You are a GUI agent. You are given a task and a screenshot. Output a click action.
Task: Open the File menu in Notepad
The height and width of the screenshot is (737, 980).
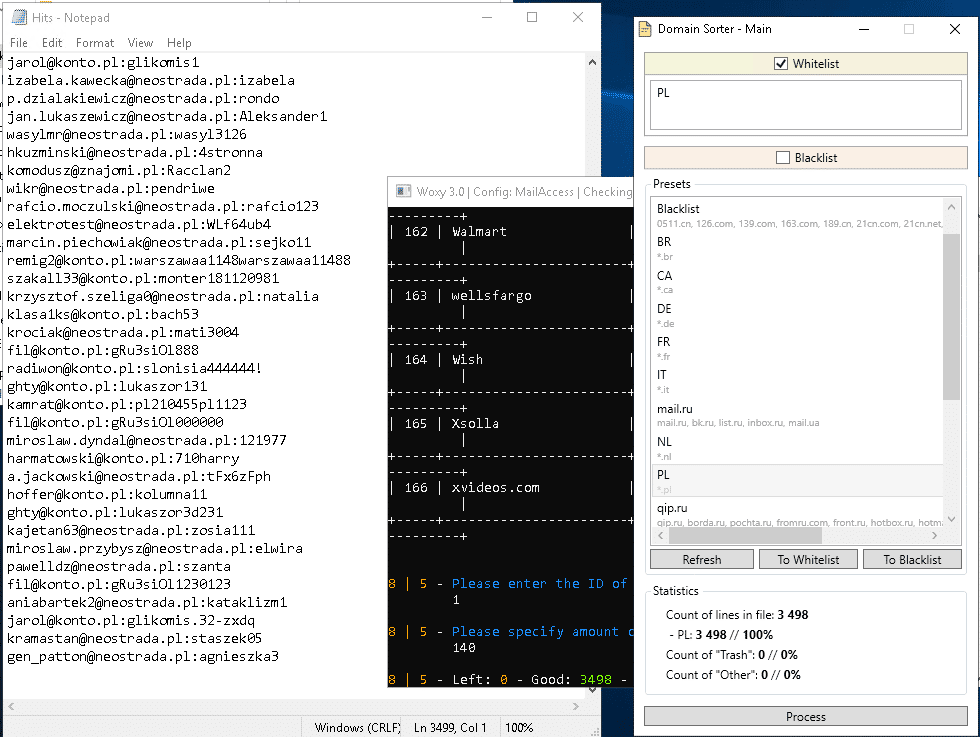coord(19,43)
